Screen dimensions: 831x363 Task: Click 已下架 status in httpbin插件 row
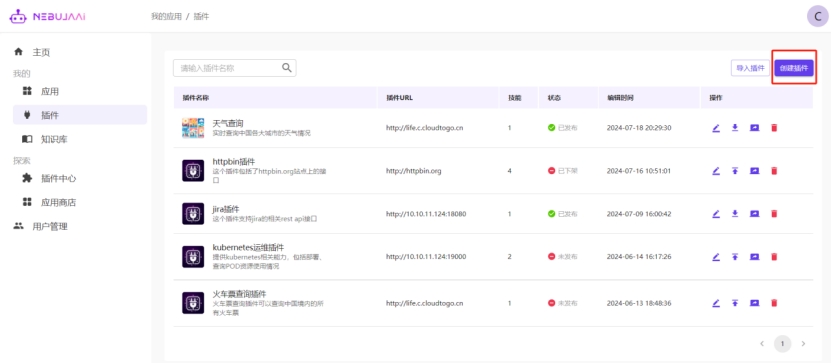click(x=562, y=171)
